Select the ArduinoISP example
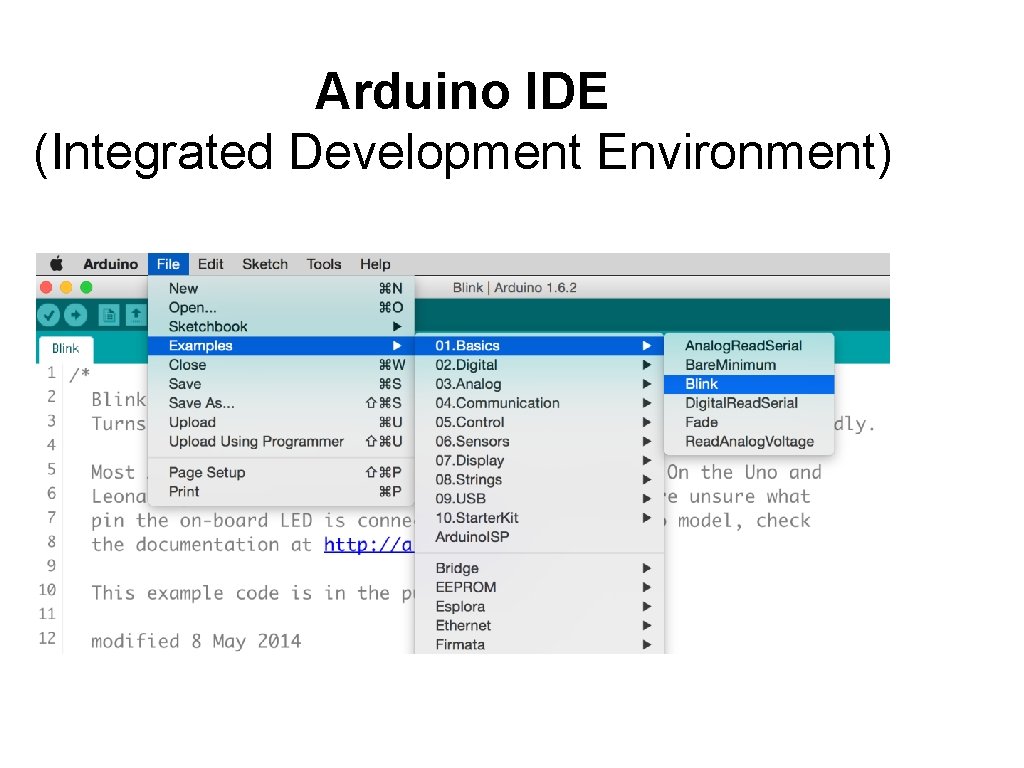 click(x=539, y=537)
